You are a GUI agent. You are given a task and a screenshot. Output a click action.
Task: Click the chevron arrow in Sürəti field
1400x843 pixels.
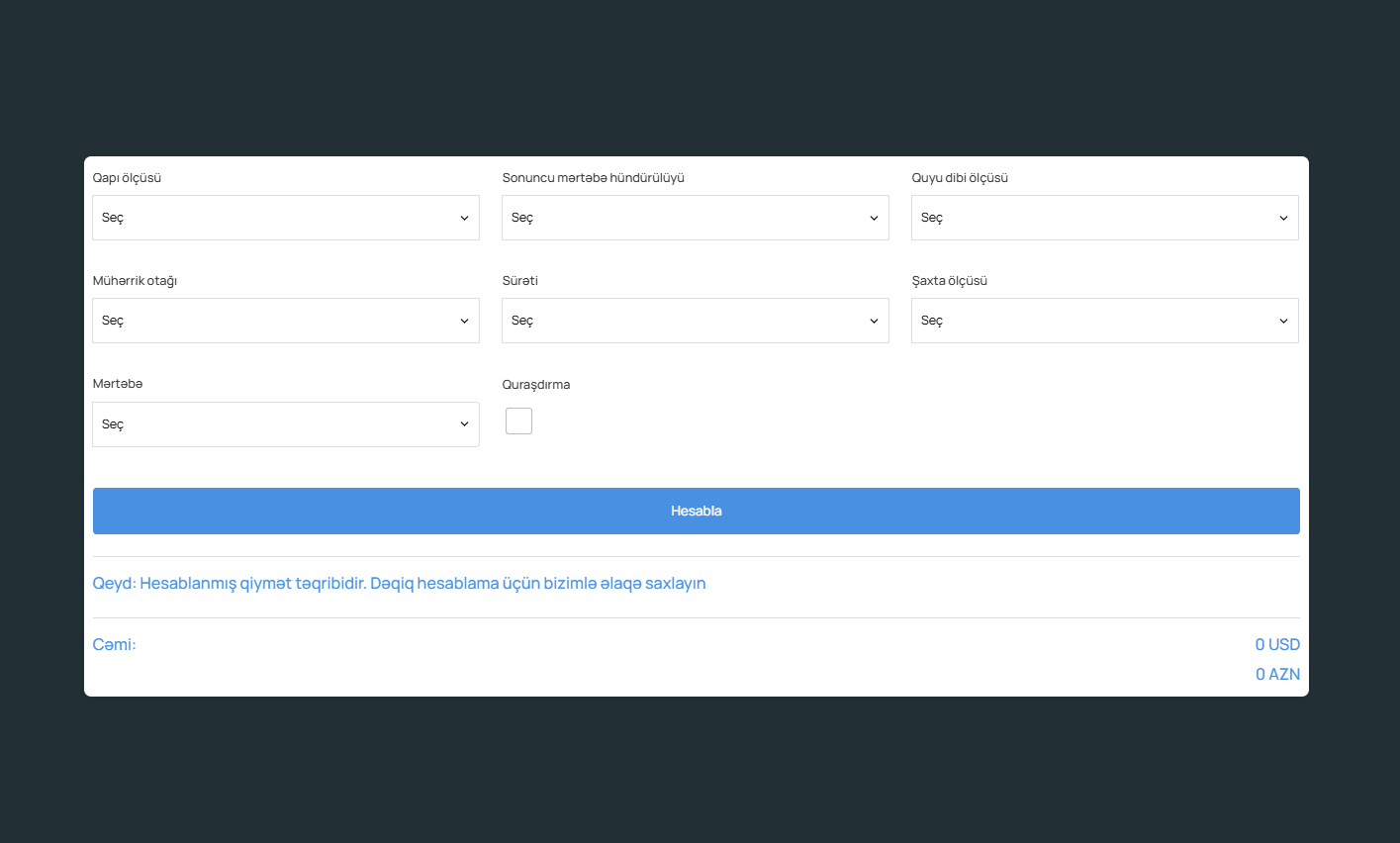(874, 321)
